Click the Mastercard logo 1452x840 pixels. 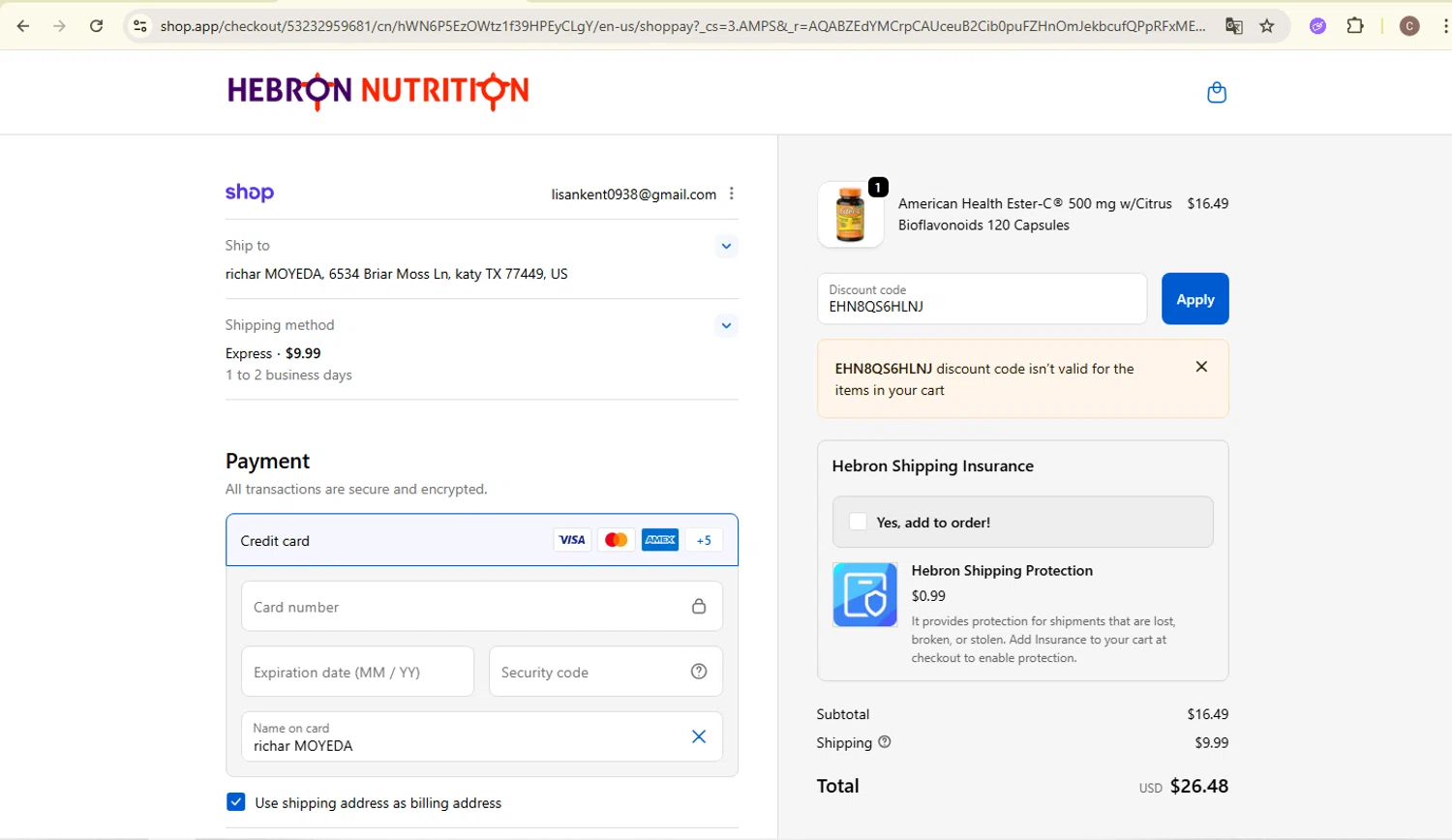pos(616,540)
